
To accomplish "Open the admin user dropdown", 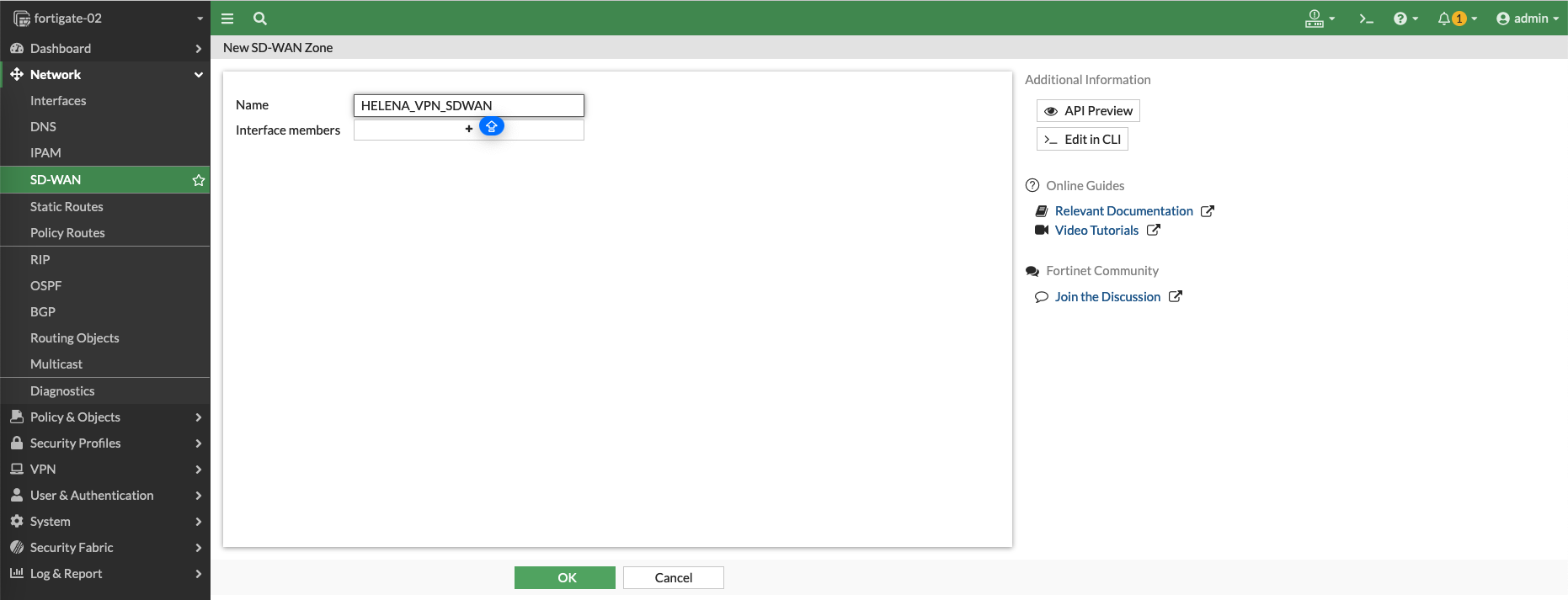I will [x=1527, y=19].
